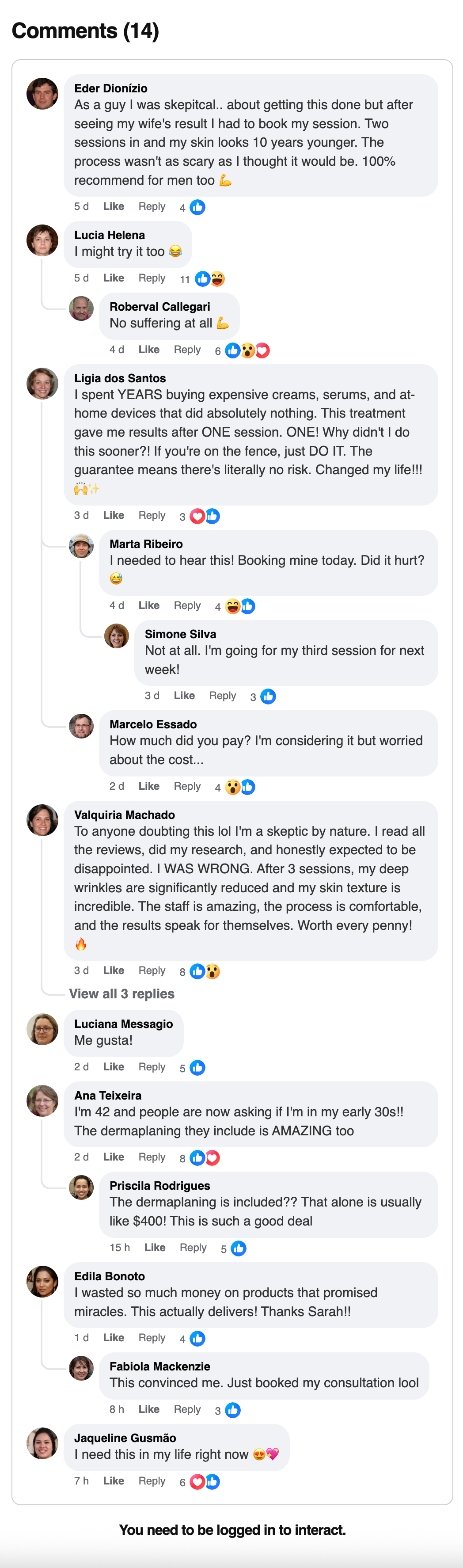The image size is (463, 1568).
Task: View the reaction icons on Roberval Callegari's reply
Action: (247, 350)
